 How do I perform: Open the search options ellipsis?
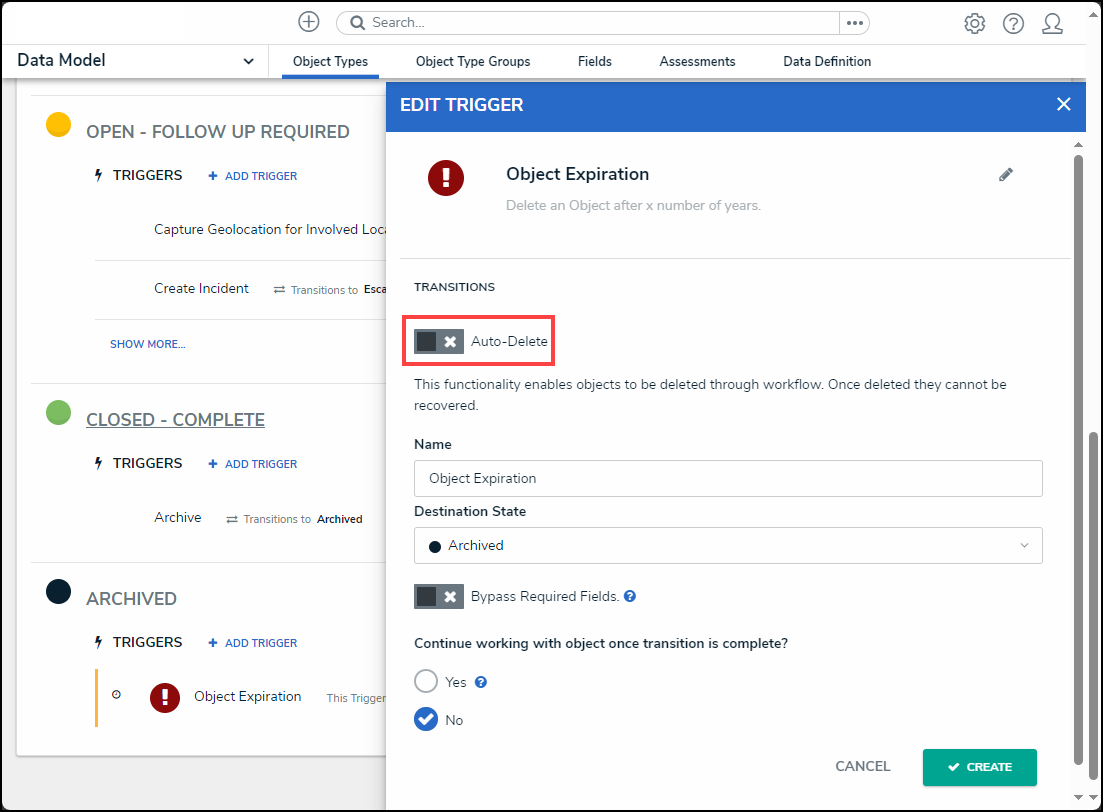854,23
